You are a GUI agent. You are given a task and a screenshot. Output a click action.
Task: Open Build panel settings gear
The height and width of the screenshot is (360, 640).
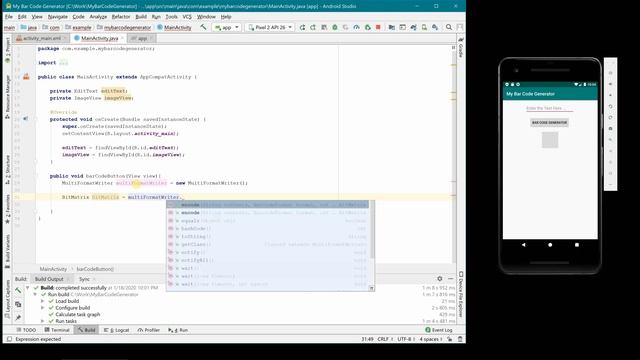click(x=440, y=278)
